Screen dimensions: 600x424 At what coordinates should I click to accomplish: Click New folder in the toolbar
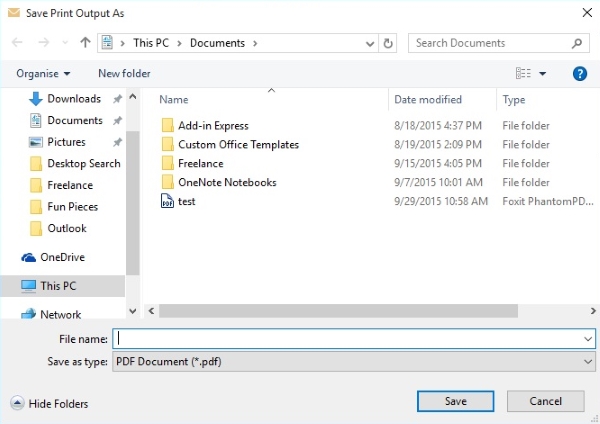pos(124,73)
